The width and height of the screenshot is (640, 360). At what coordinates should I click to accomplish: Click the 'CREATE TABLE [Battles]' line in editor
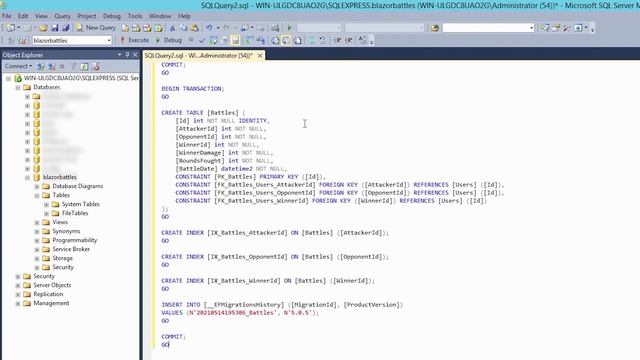click(203, 113)
